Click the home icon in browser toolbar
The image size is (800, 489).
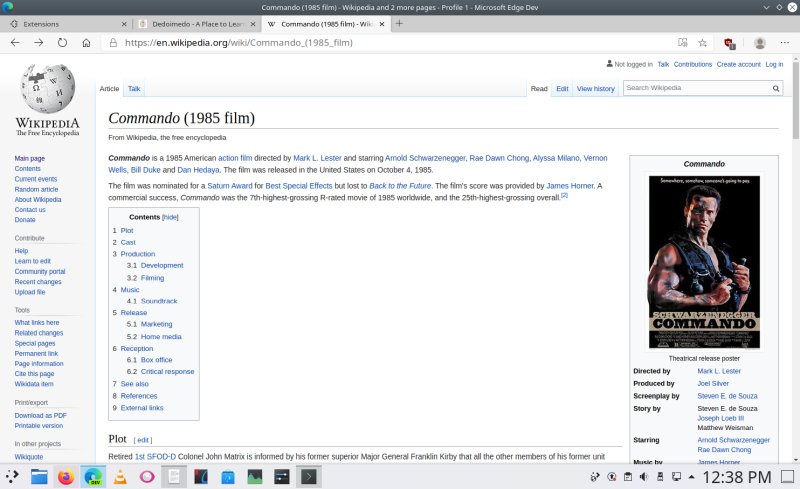tap(87, 43)
